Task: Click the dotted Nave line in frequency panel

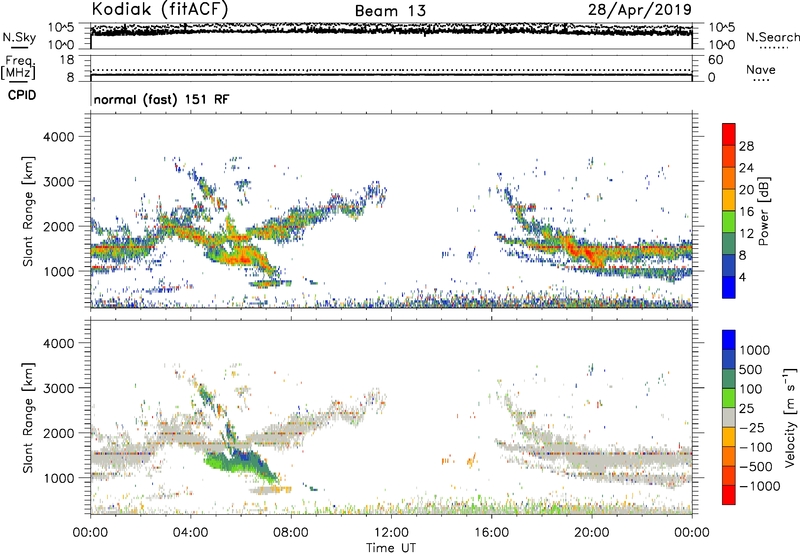Action: coord(391,70)
